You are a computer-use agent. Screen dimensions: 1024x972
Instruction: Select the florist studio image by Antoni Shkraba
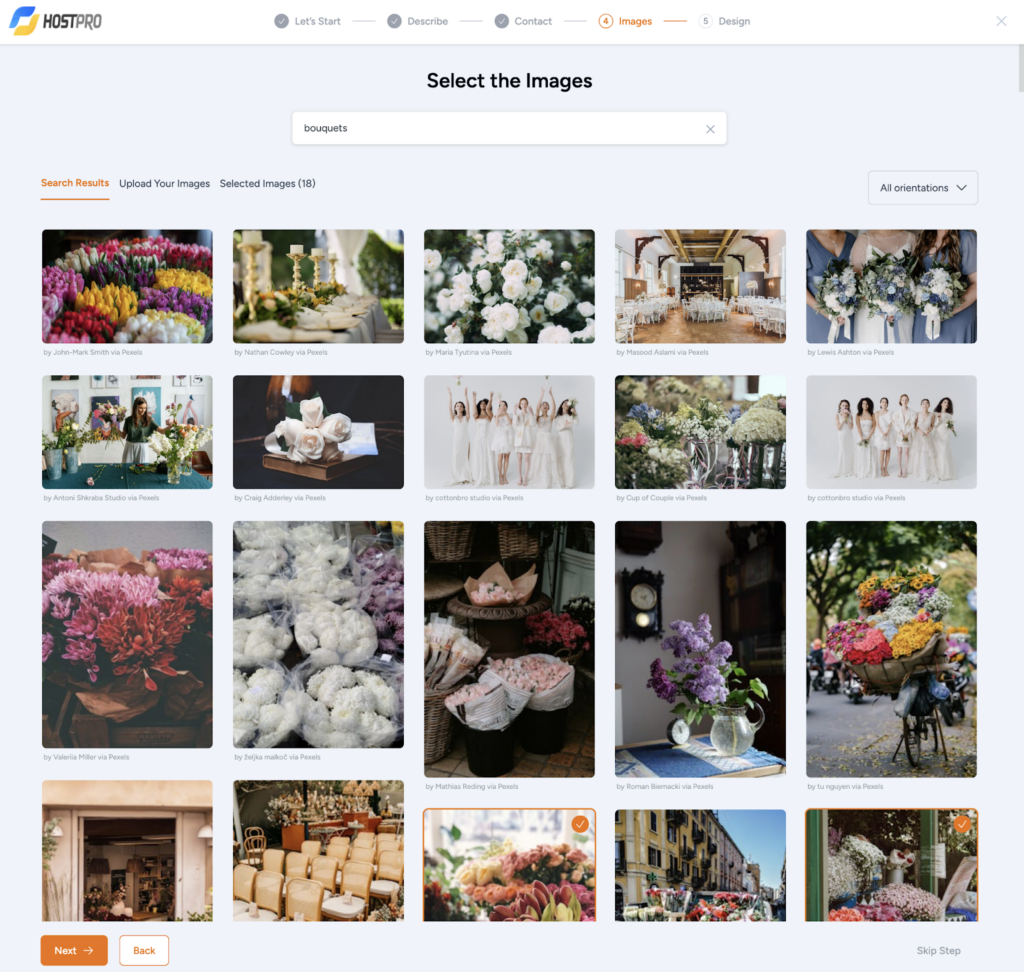[x=127, y=432]
